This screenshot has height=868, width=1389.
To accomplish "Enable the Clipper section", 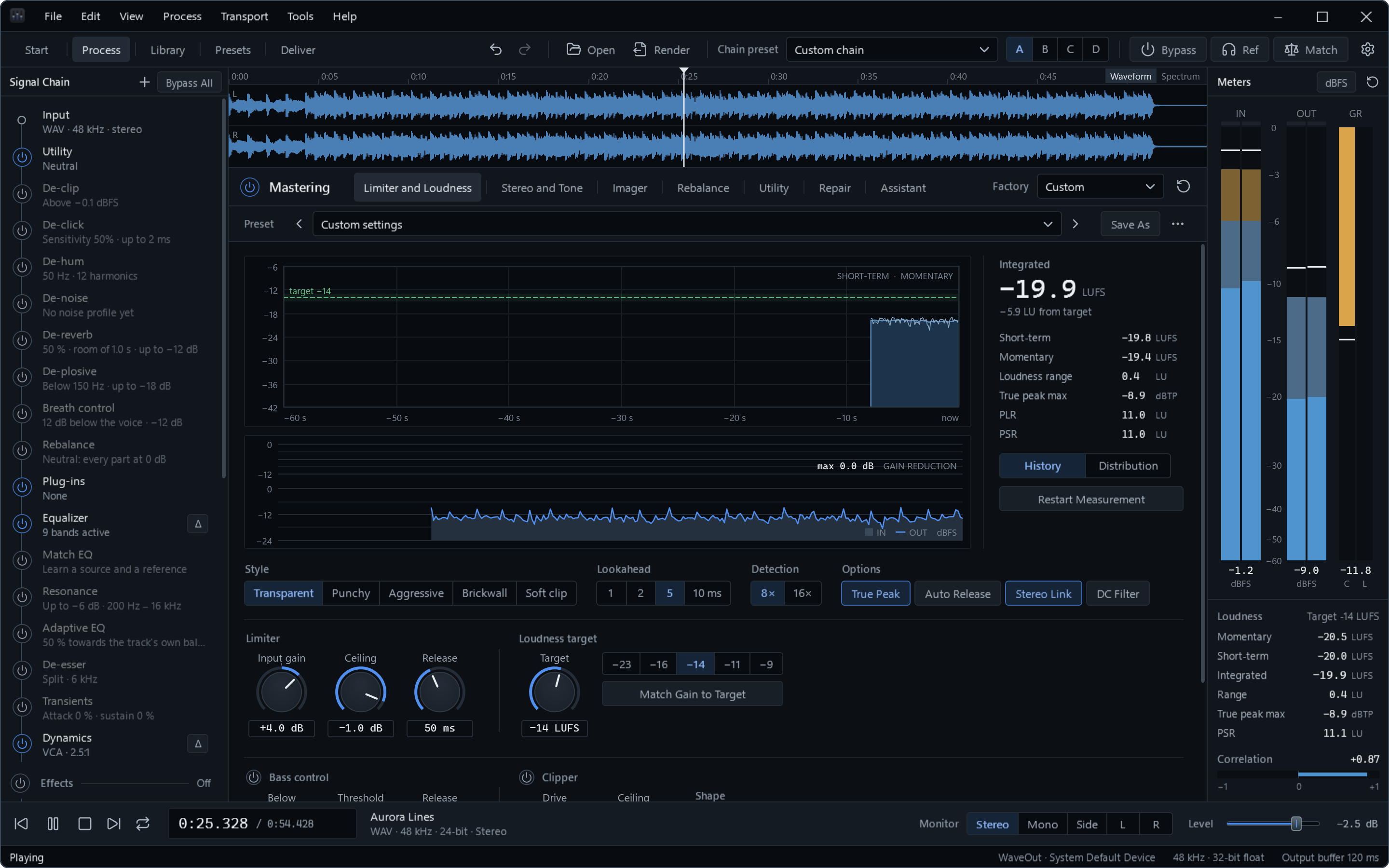I will [x=526, y=777].
